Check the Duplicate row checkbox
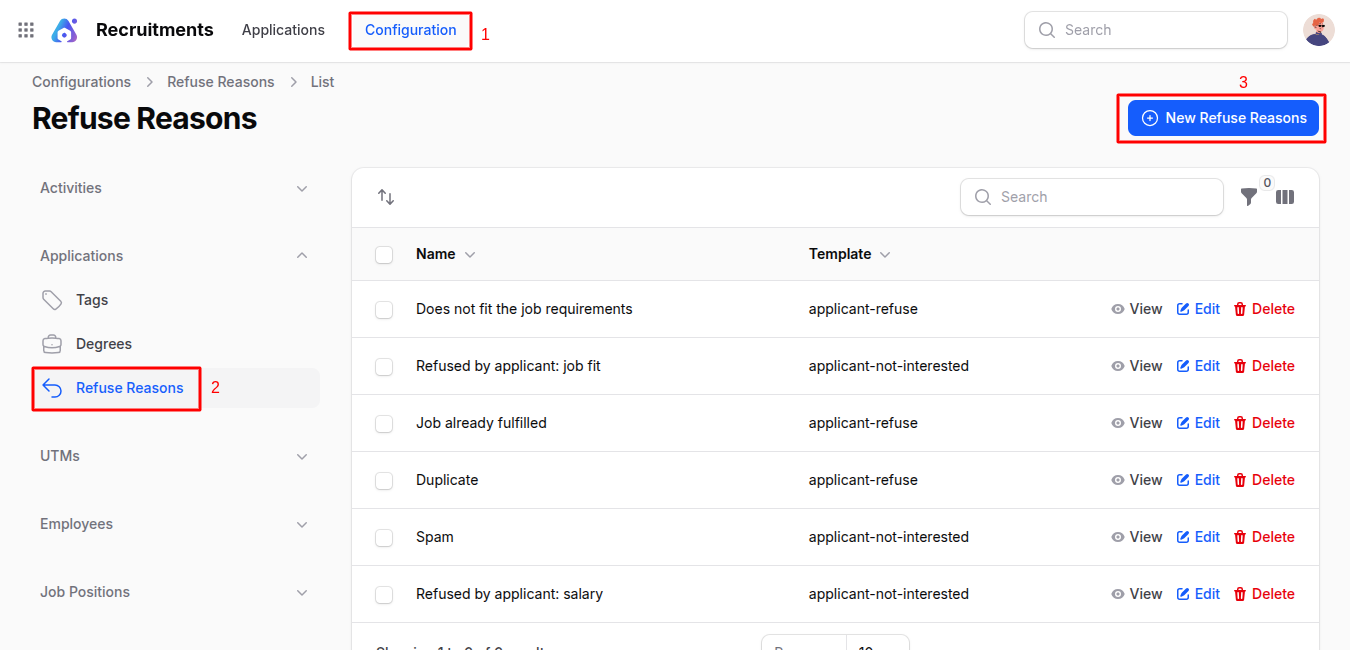 pos(384,481)
